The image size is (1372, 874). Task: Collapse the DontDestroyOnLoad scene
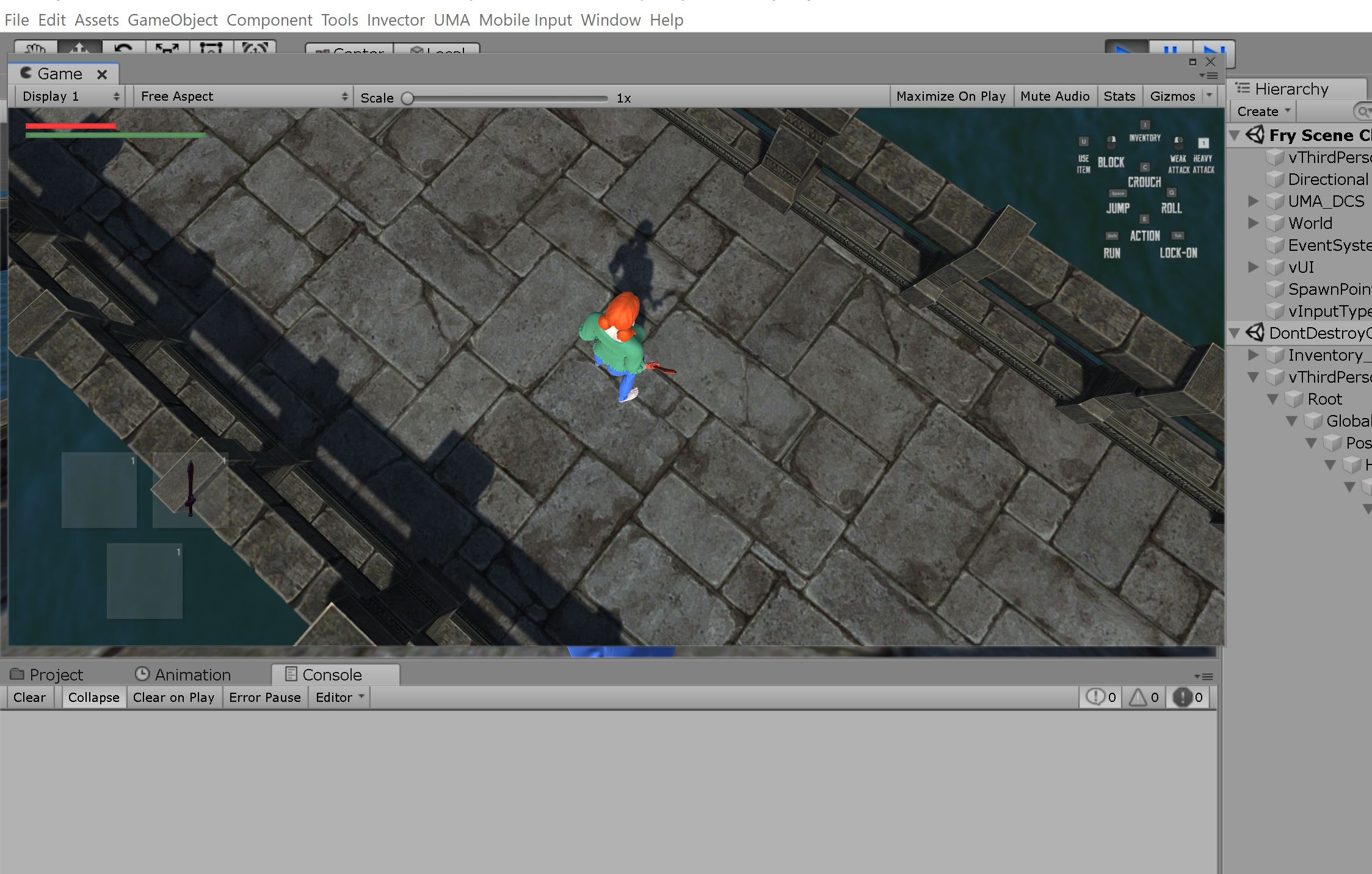tap(1235, 333)
